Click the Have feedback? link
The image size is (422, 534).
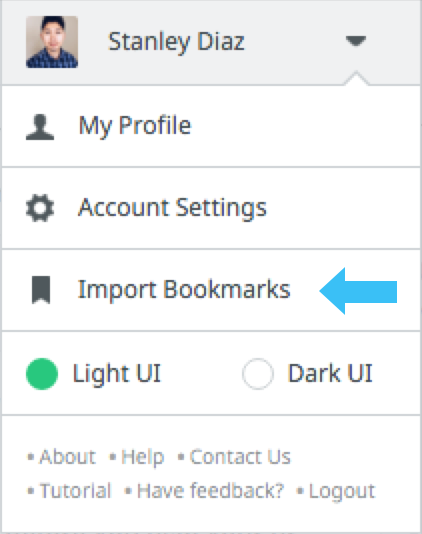pos(210,491)
